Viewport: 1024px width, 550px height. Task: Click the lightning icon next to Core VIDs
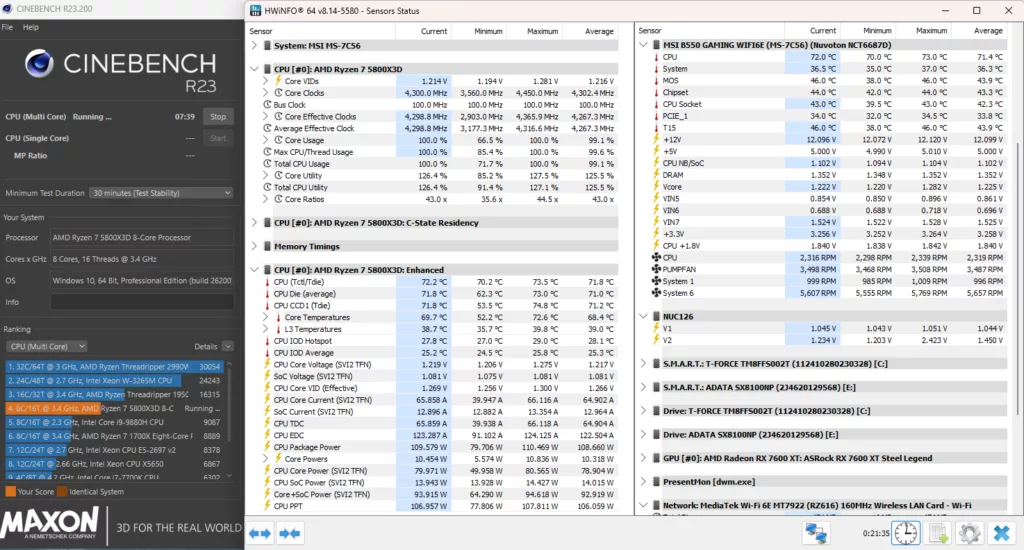(278, 81)
